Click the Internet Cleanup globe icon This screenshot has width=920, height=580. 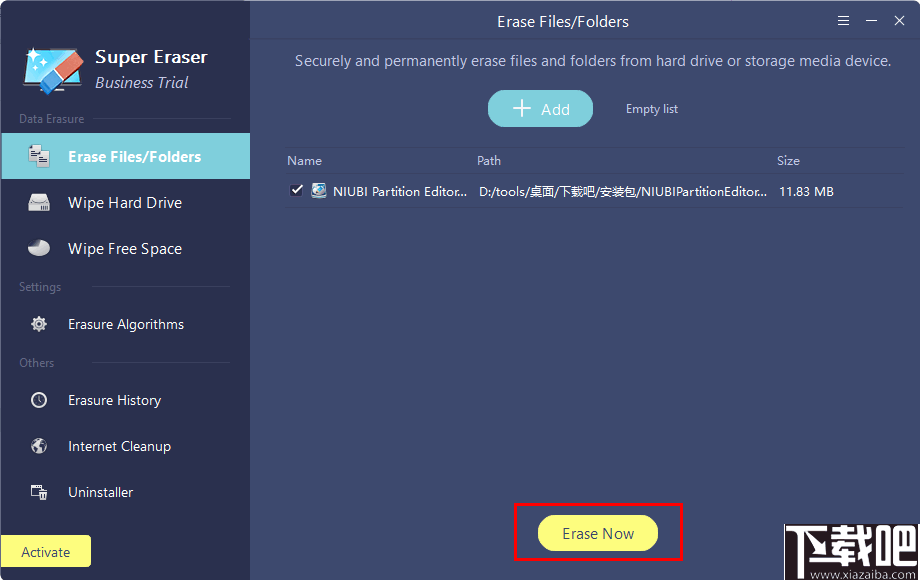click(x=38, y=446)
